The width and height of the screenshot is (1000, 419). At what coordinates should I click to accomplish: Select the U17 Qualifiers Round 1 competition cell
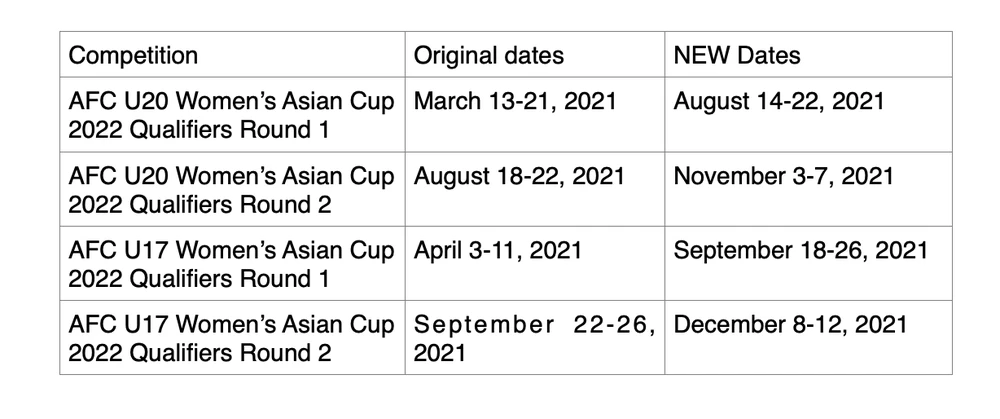[232, 262]
